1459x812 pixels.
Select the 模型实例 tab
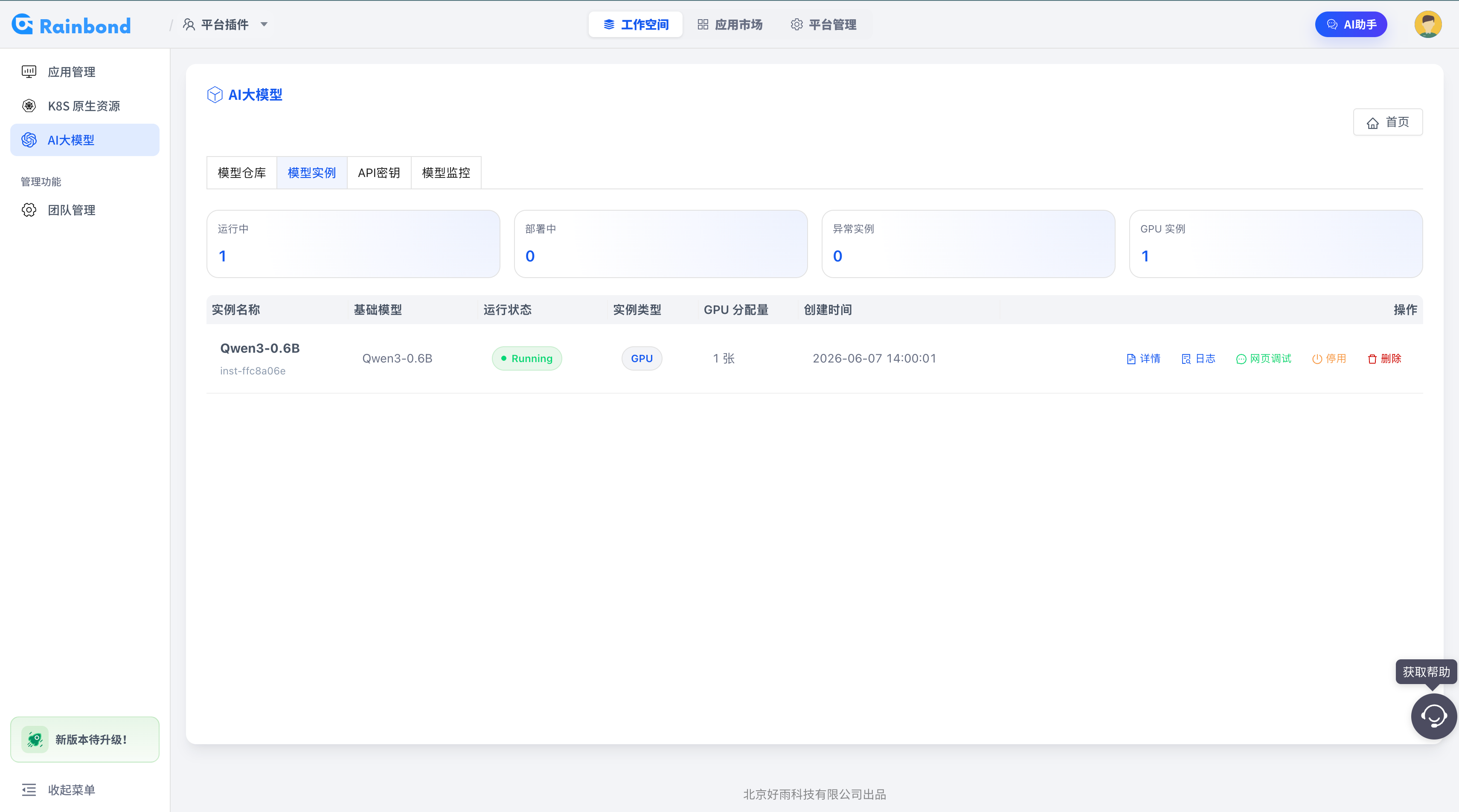311,173
